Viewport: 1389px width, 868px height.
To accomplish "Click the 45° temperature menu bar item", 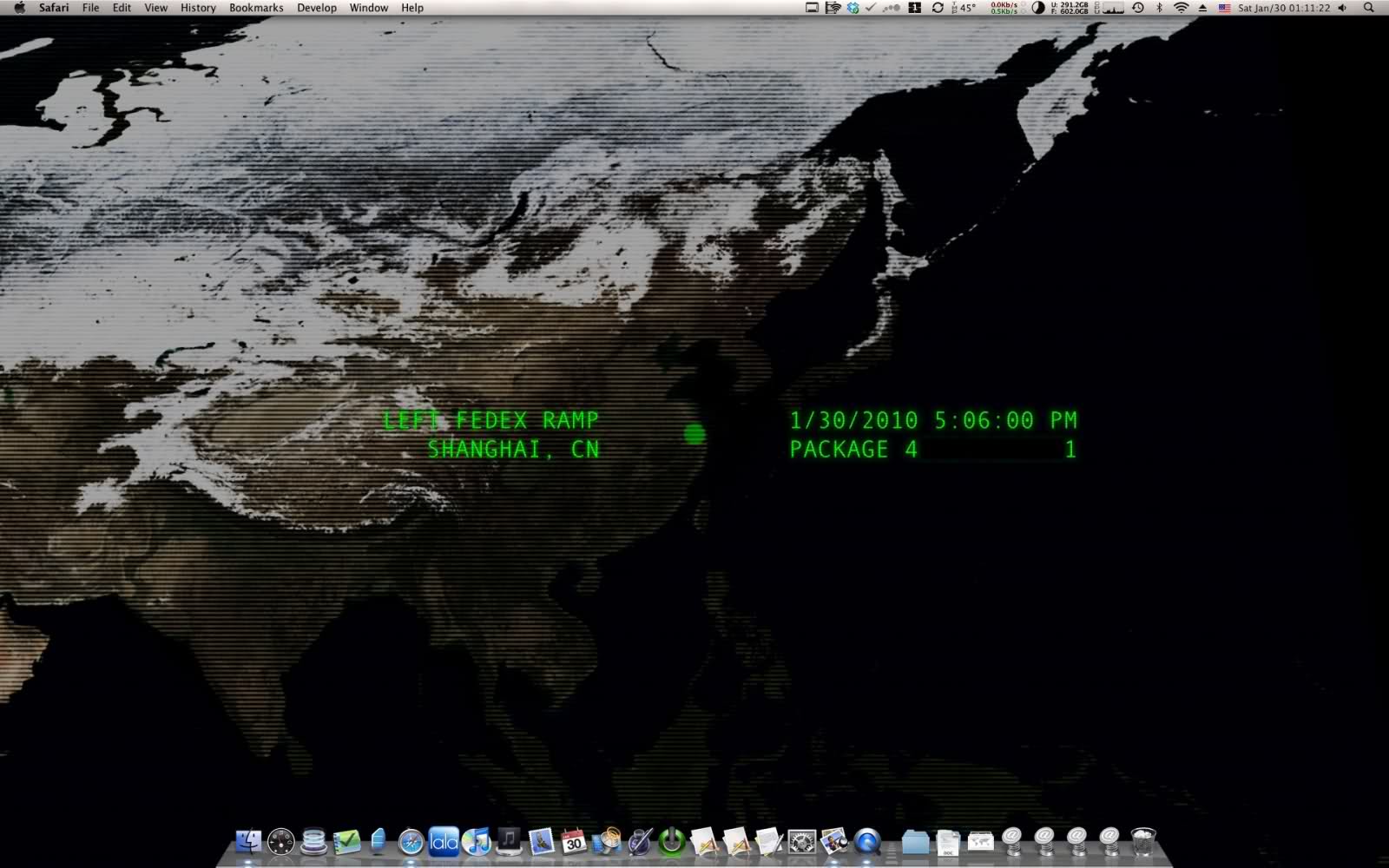I will click(964, 8).
